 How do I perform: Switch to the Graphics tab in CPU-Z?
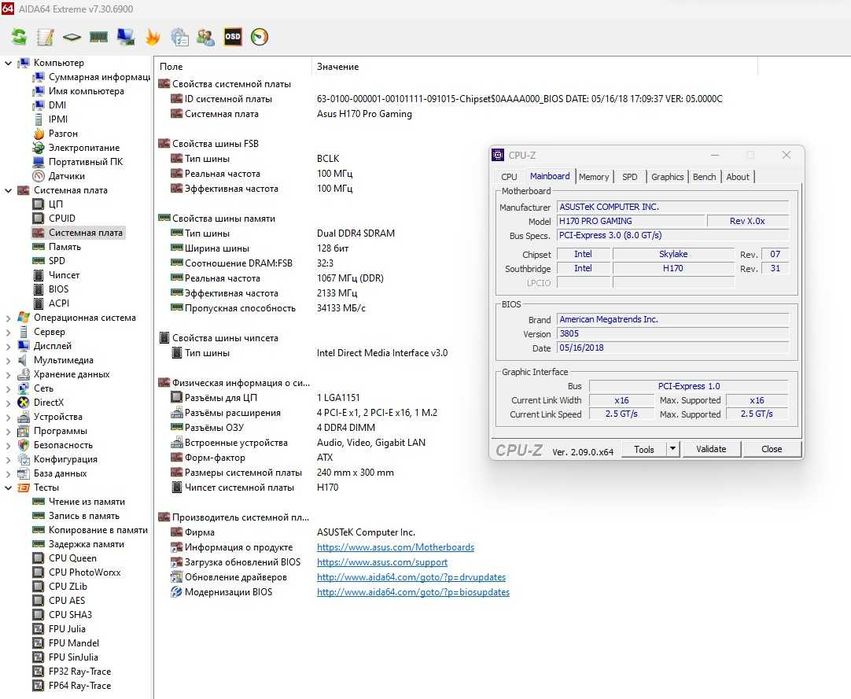(667, 177)
